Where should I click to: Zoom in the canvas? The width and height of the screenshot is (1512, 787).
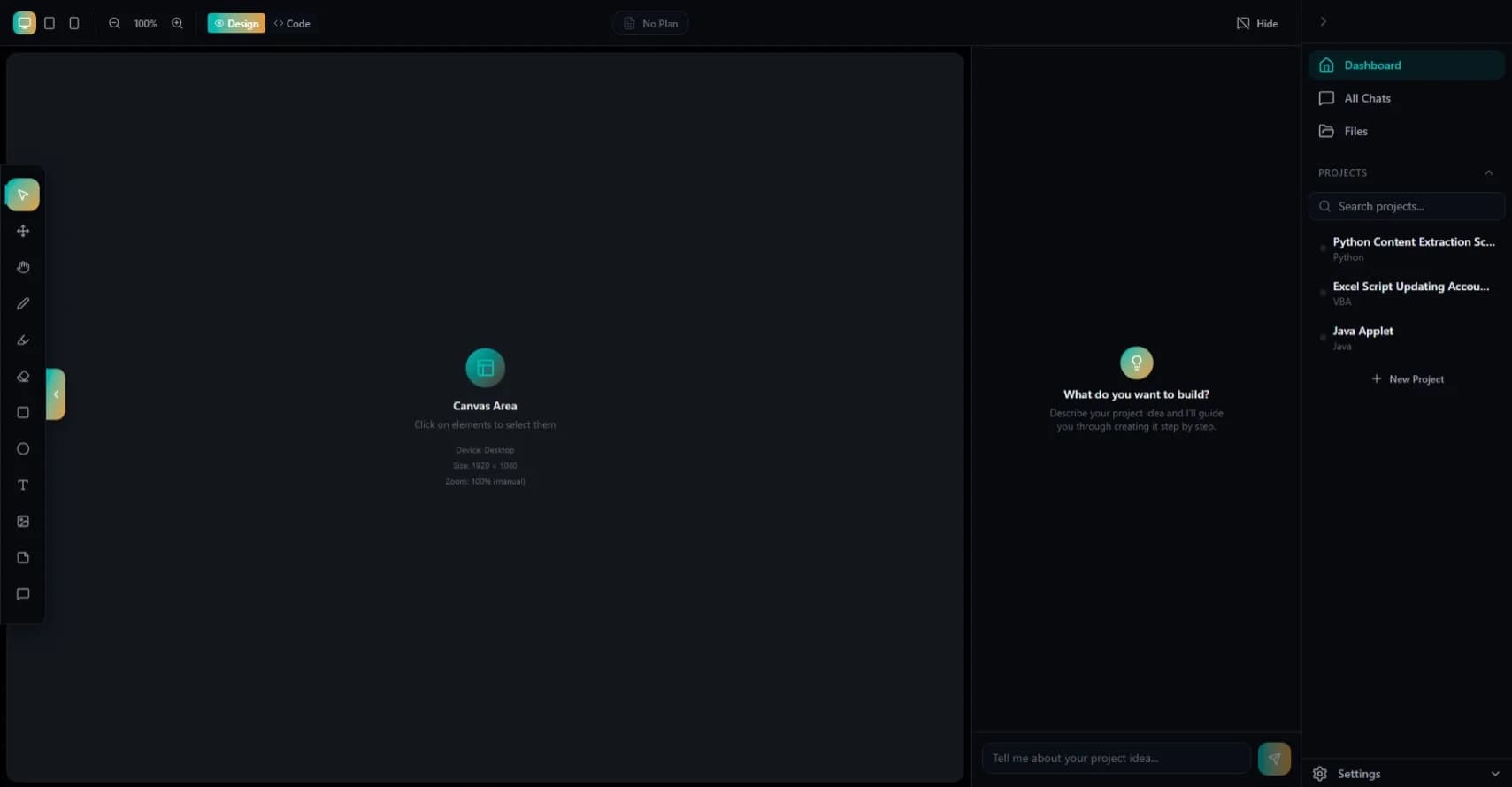(x=177, y=23)
